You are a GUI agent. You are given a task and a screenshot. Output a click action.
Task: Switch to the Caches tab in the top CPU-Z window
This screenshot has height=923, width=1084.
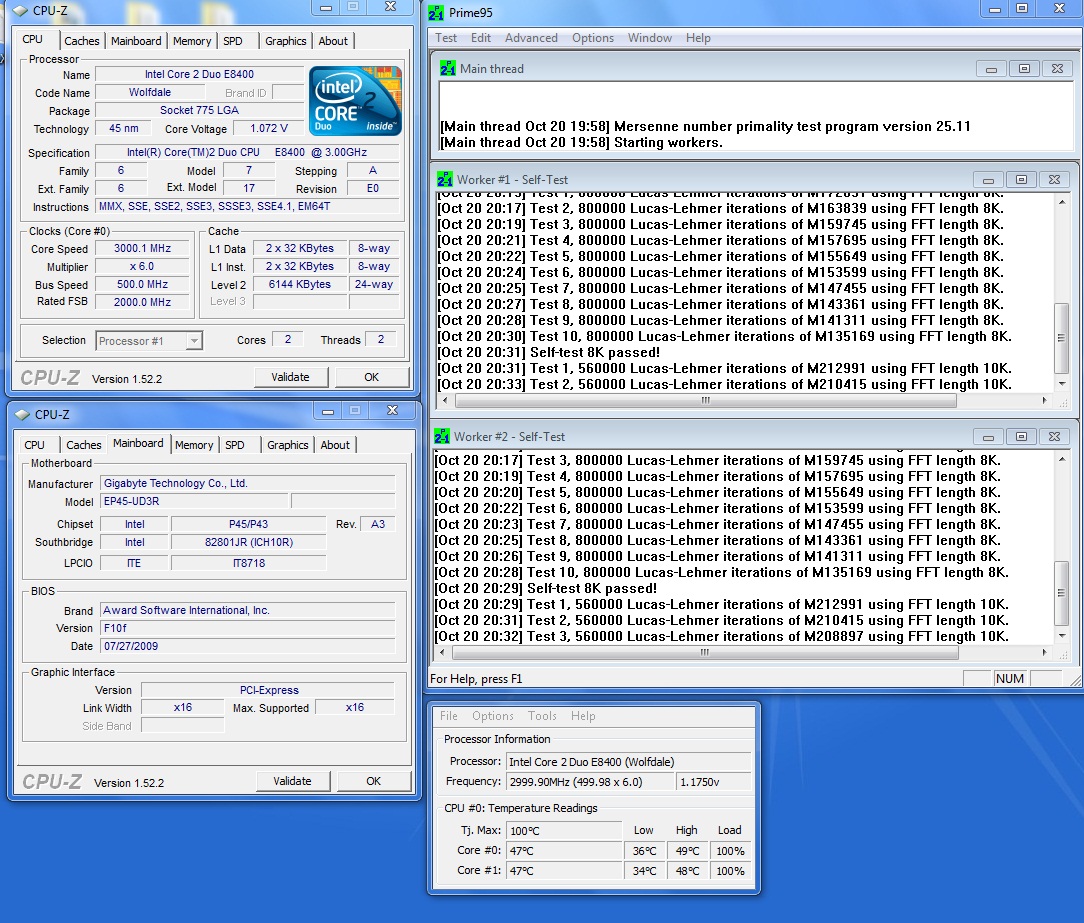click(x=82, y=41)
